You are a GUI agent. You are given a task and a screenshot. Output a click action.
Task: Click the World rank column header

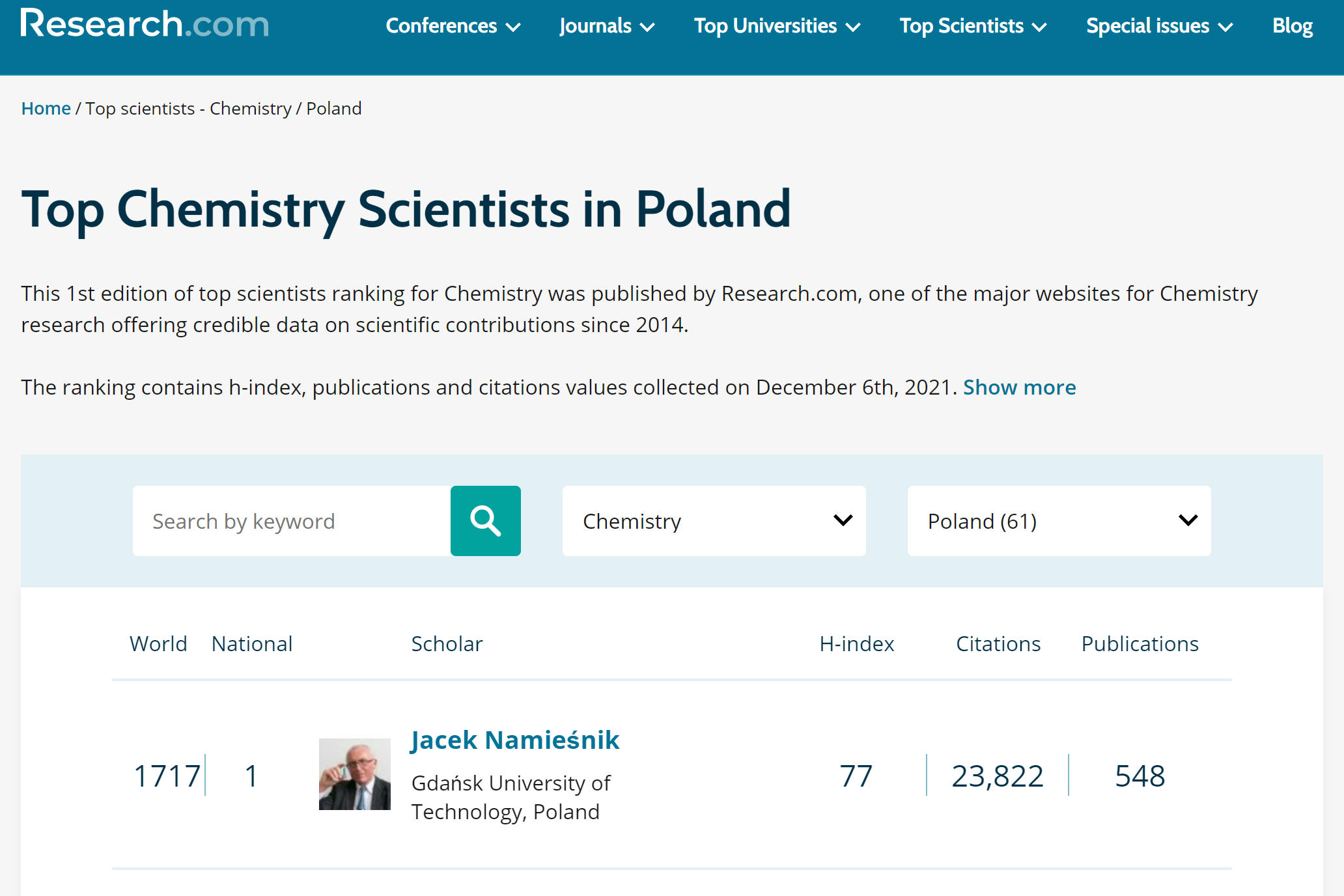coord(158,644)
